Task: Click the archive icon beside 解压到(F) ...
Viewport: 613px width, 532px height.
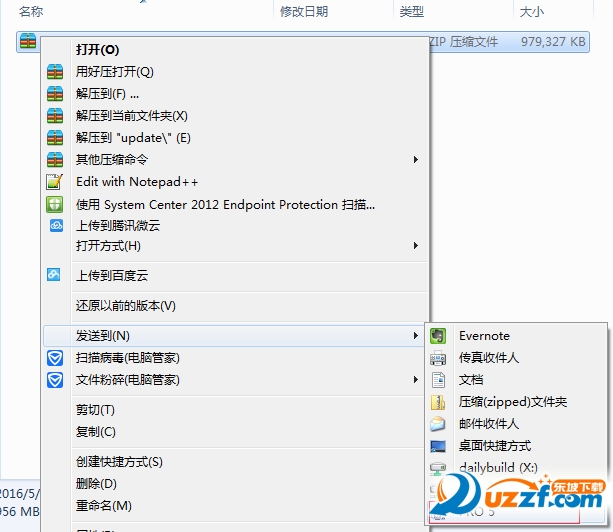Action: (55, 94)
